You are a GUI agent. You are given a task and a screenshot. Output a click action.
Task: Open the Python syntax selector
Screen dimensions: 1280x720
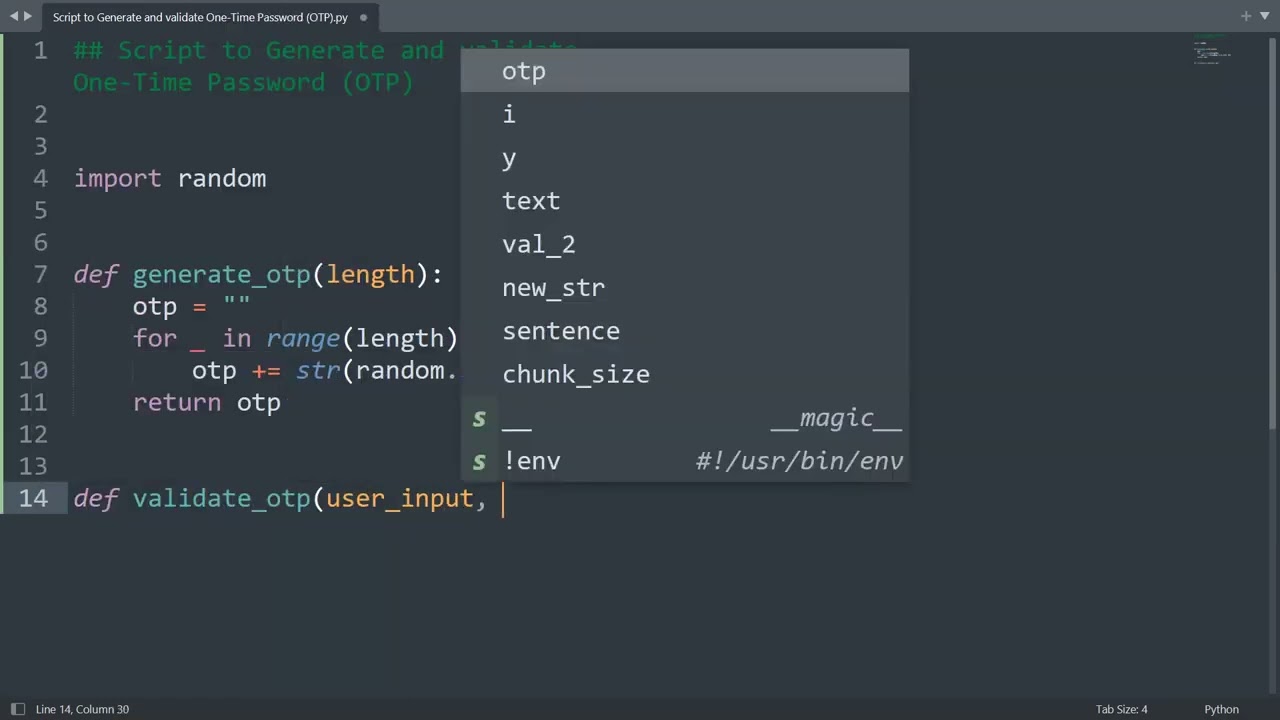click(1221, 709)
